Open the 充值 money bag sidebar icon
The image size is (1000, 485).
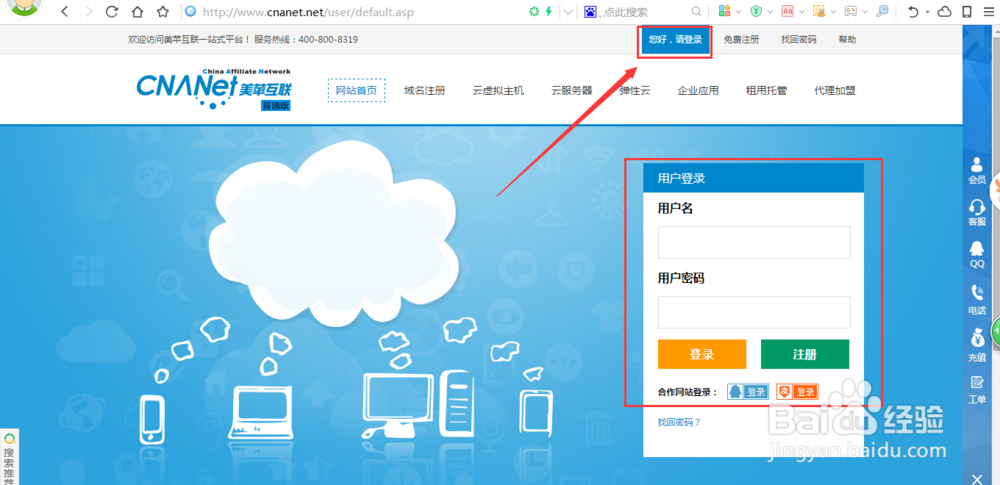976,345
